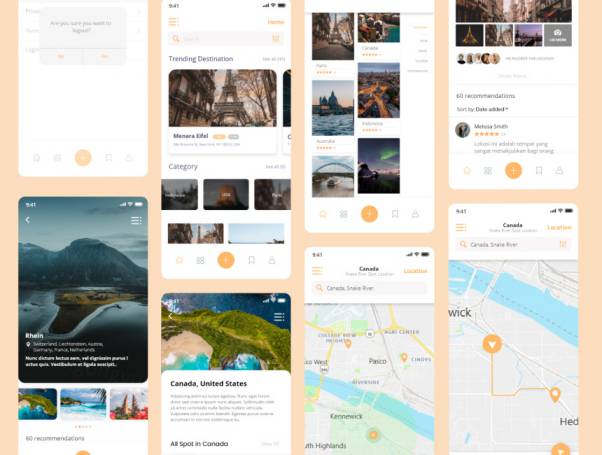This screenshot has height=455, width=602.
Task: Open camera see-more thumbnail in photo strip
Action: click(x=557, y=35)
